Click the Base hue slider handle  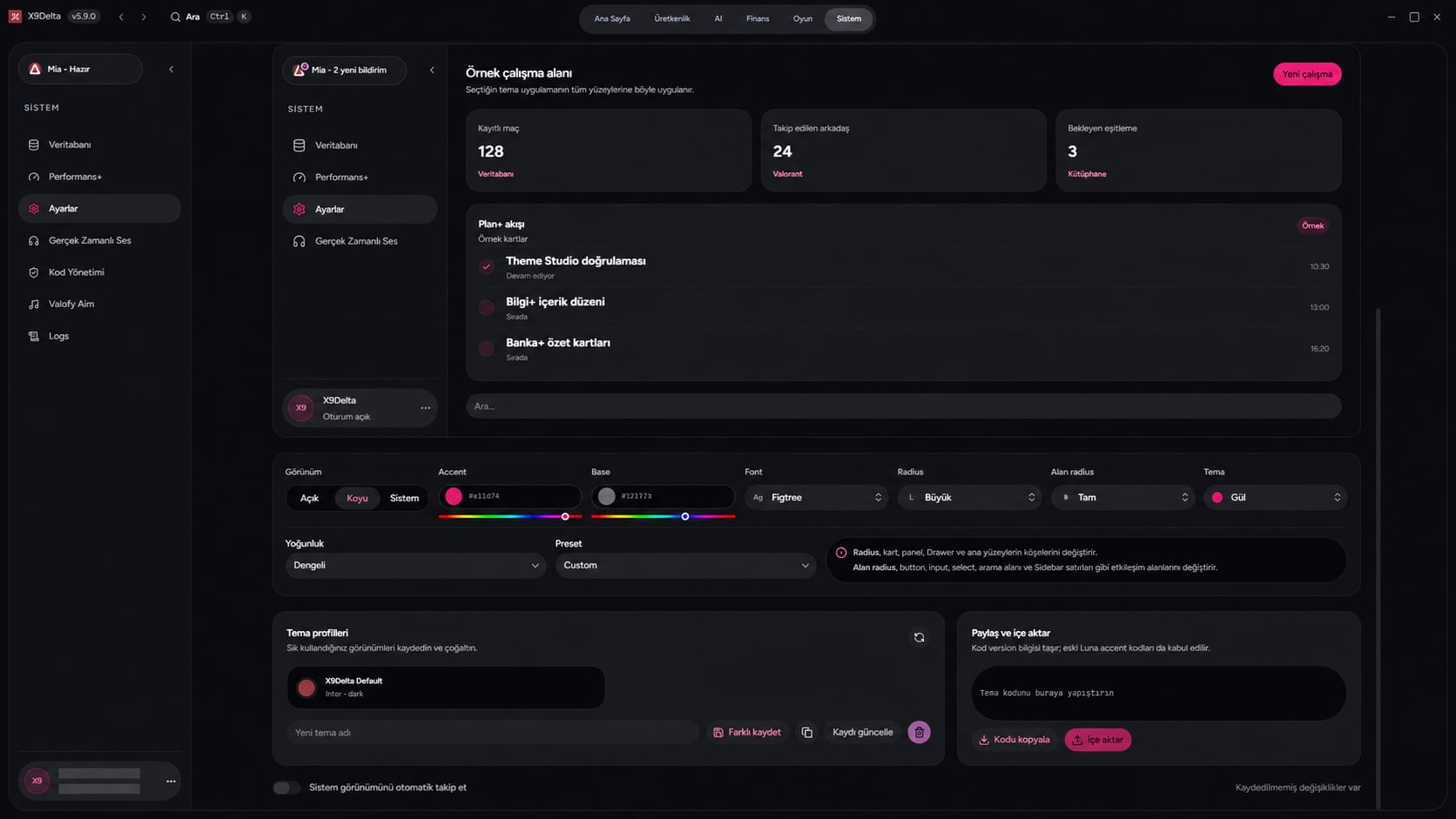(x=685, y=517)
